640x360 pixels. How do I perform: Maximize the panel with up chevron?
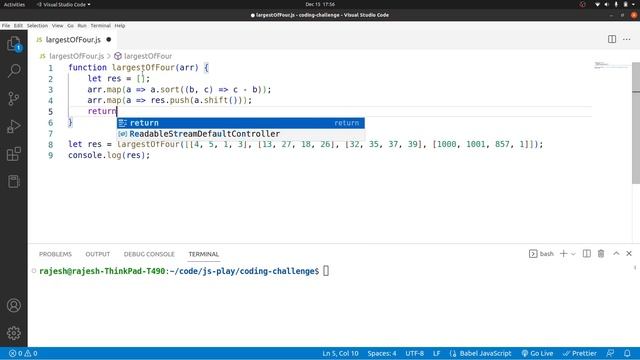[x=616, y=253]
